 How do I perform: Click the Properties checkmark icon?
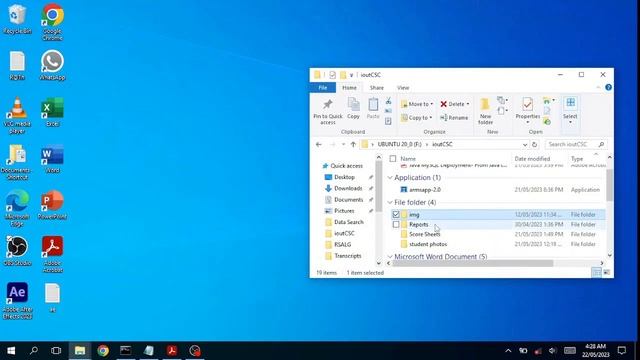pos(527,104)
